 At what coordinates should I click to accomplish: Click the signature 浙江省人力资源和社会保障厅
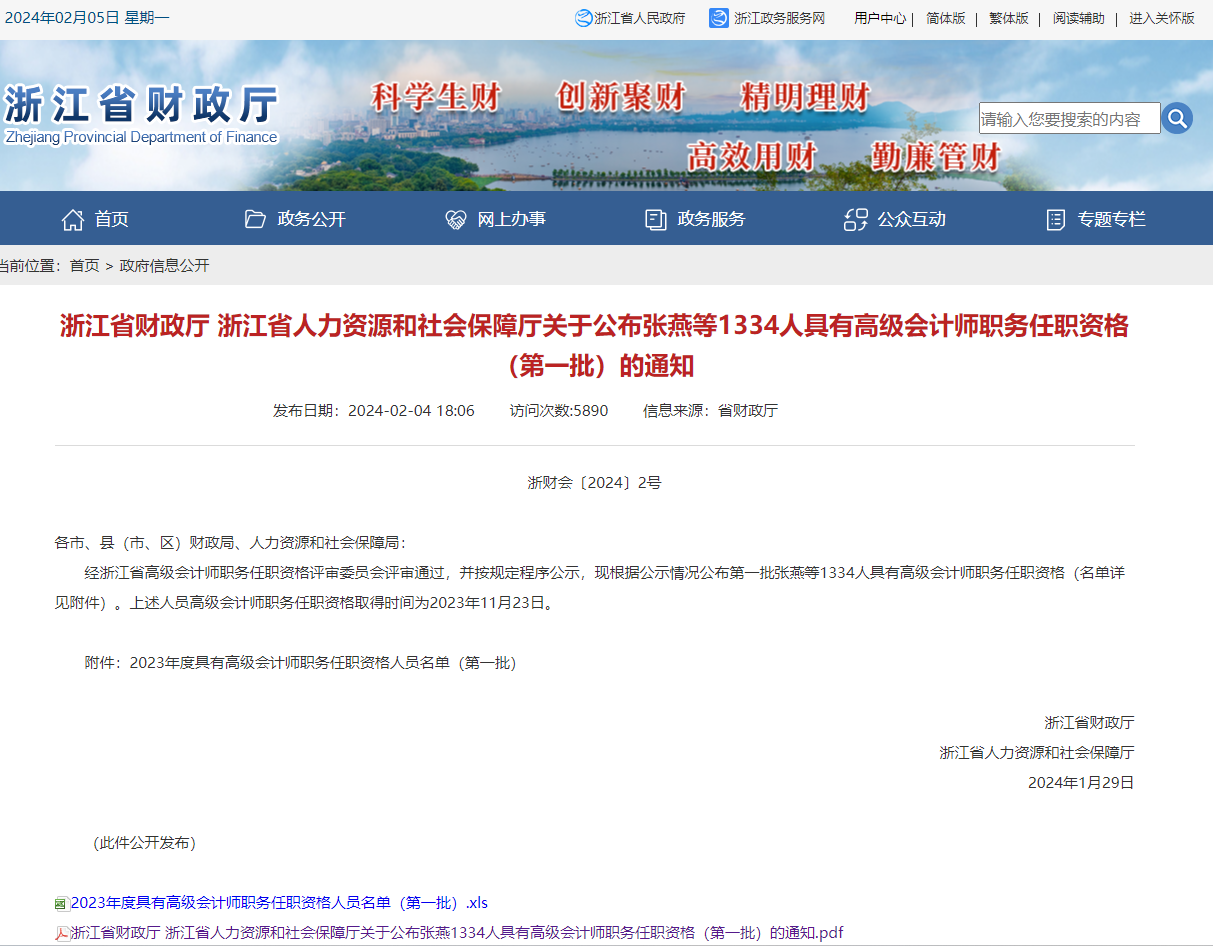1037,752
